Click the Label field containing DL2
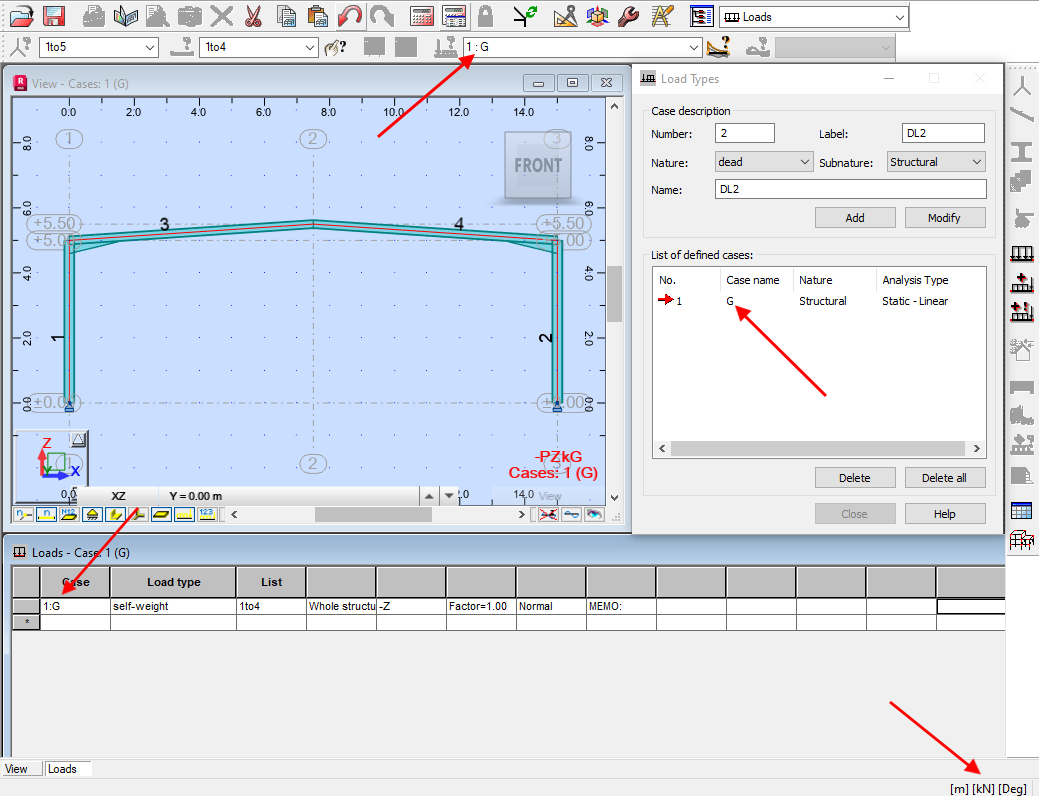Image resolution: width=1039 pixels, height=796 pixels. pyautogui.click(x=943, y=133)
